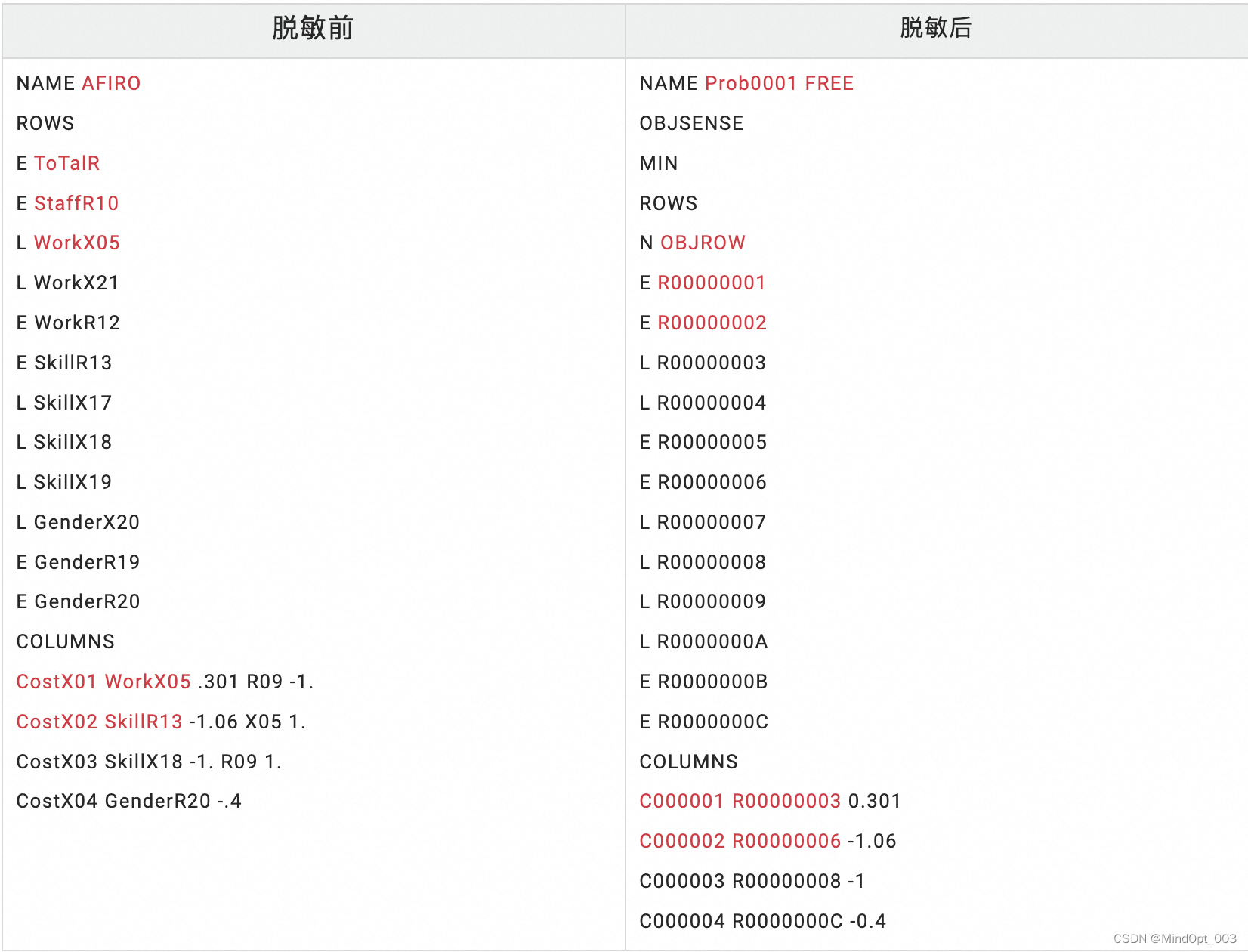
Task: Select the red text Prob0001 FREE
Action: [x=780, y=83]
